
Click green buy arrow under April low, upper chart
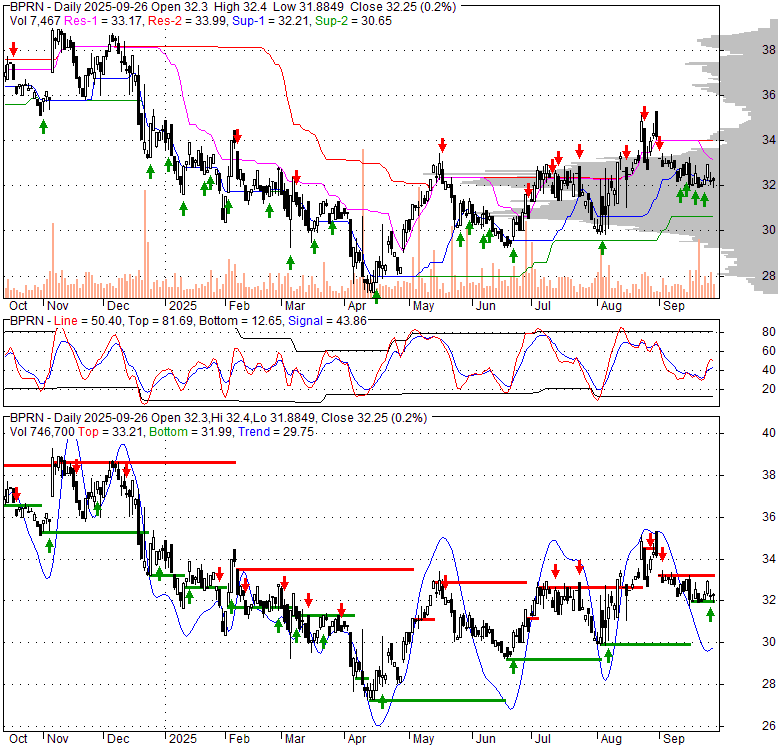(x=377, y=297)
